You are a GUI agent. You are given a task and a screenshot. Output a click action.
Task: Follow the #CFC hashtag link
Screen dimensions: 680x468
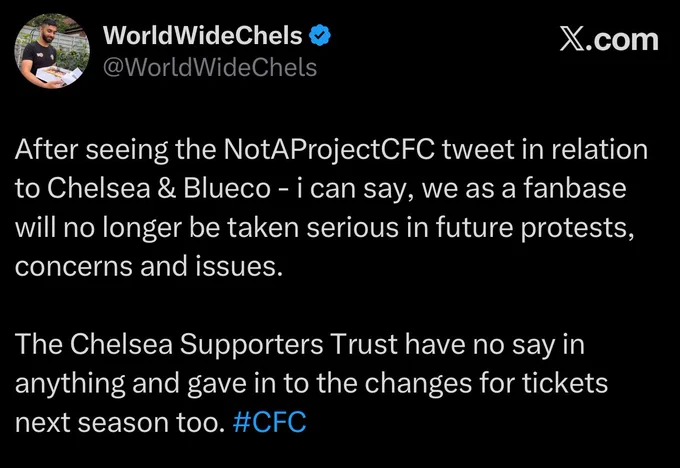[x=269, y=422]
